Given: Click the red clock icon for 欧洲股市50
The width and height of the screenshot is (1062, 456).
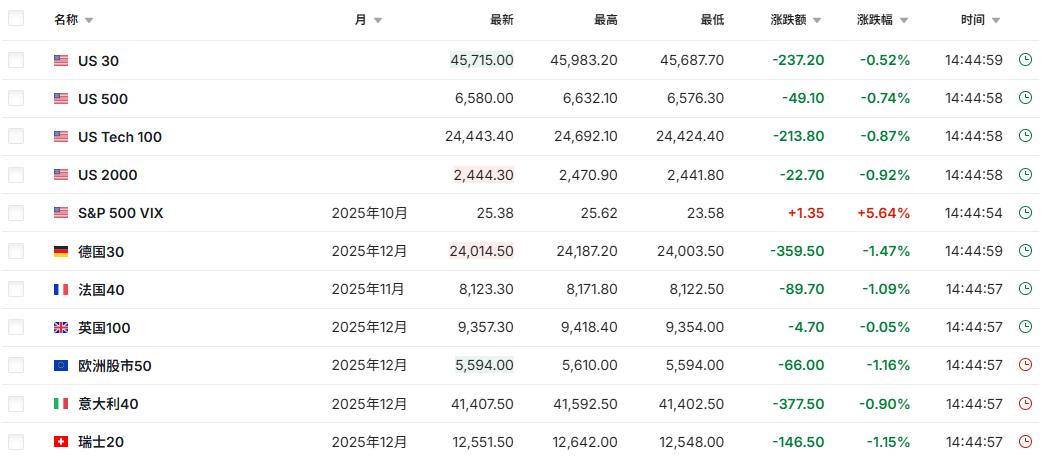Looking at the screenshot, I should [x=1025, y=366].
